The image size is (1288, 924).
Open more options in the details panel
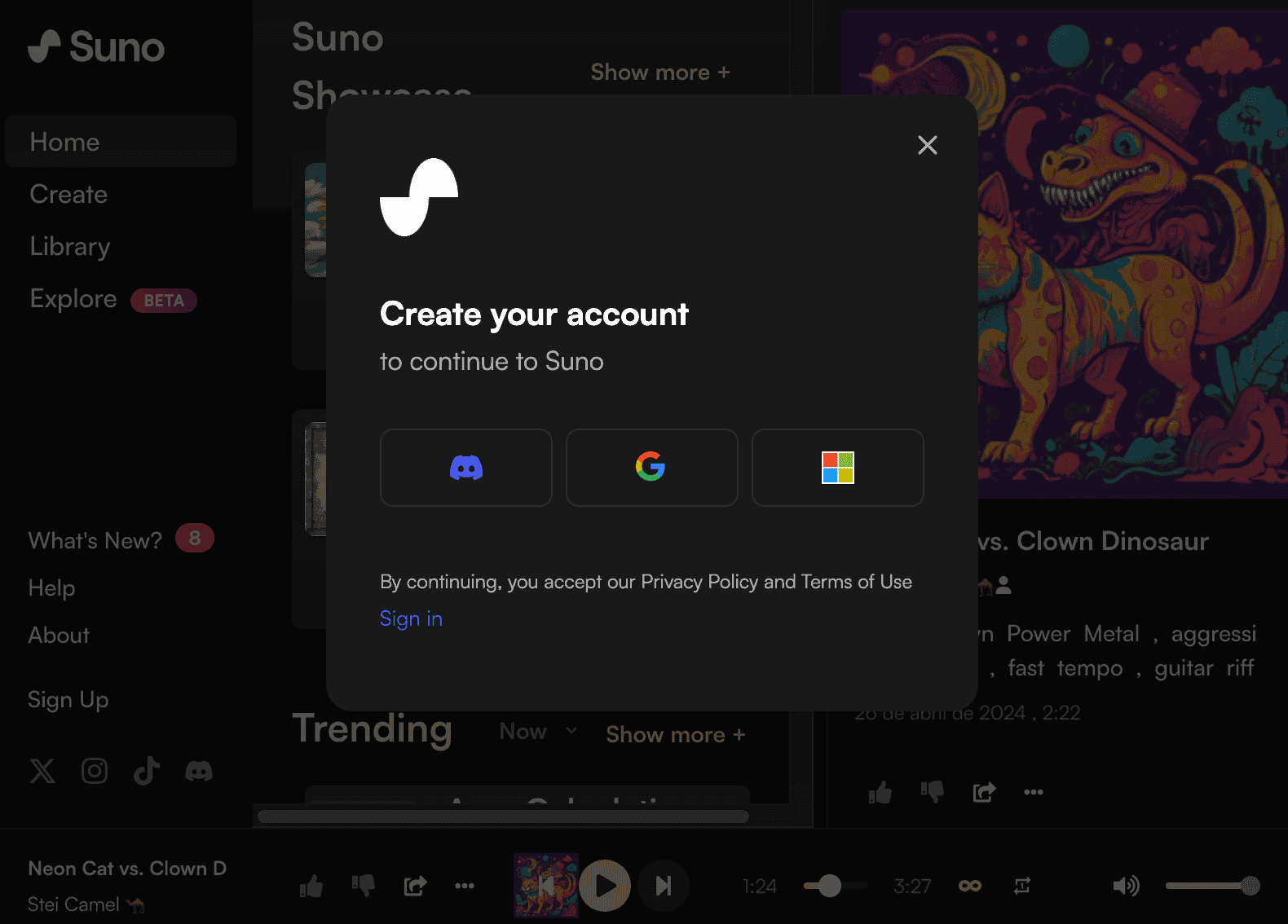tap(1034, 792)
